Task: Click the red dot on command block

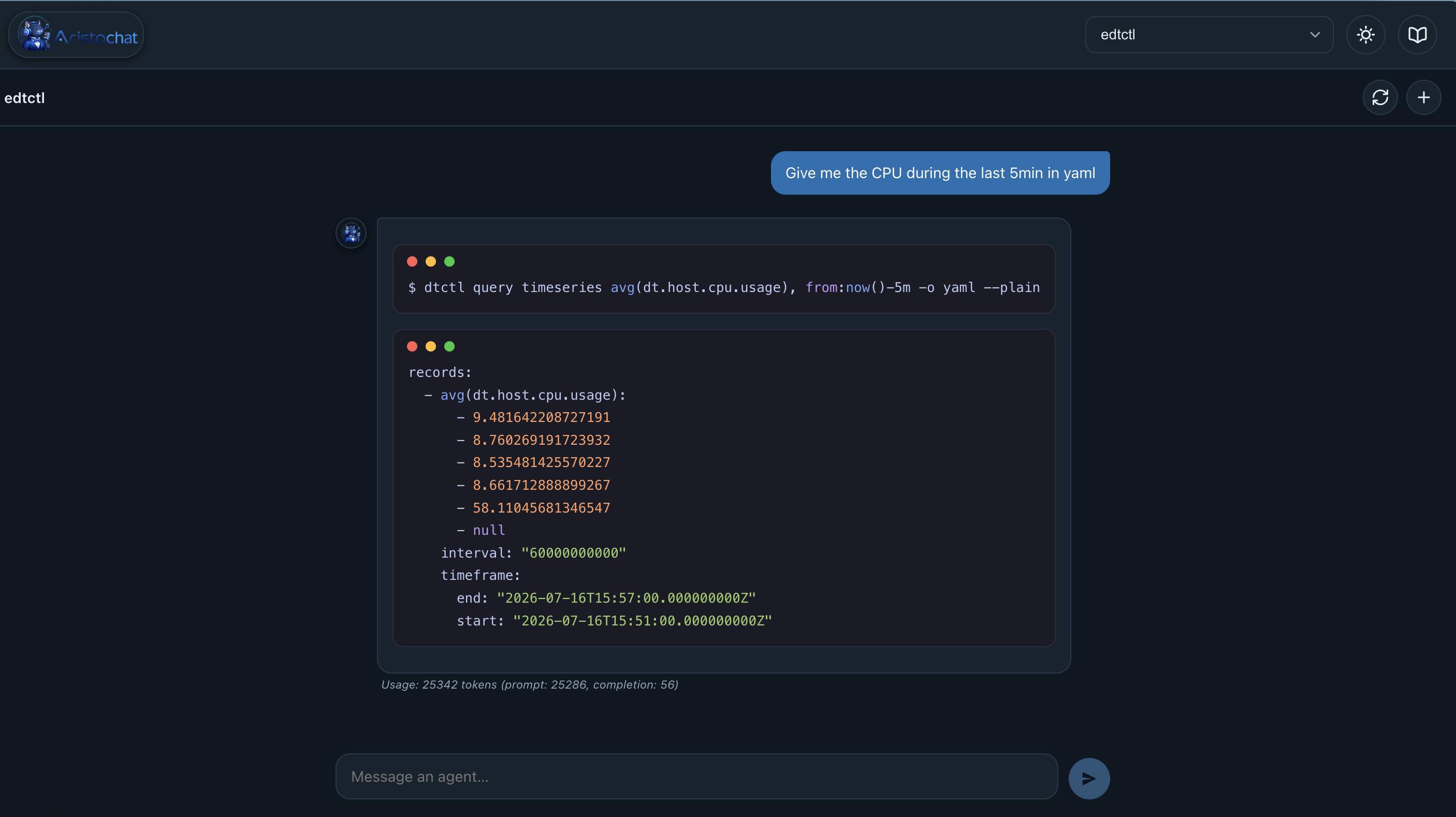Action: click(412, 261)
